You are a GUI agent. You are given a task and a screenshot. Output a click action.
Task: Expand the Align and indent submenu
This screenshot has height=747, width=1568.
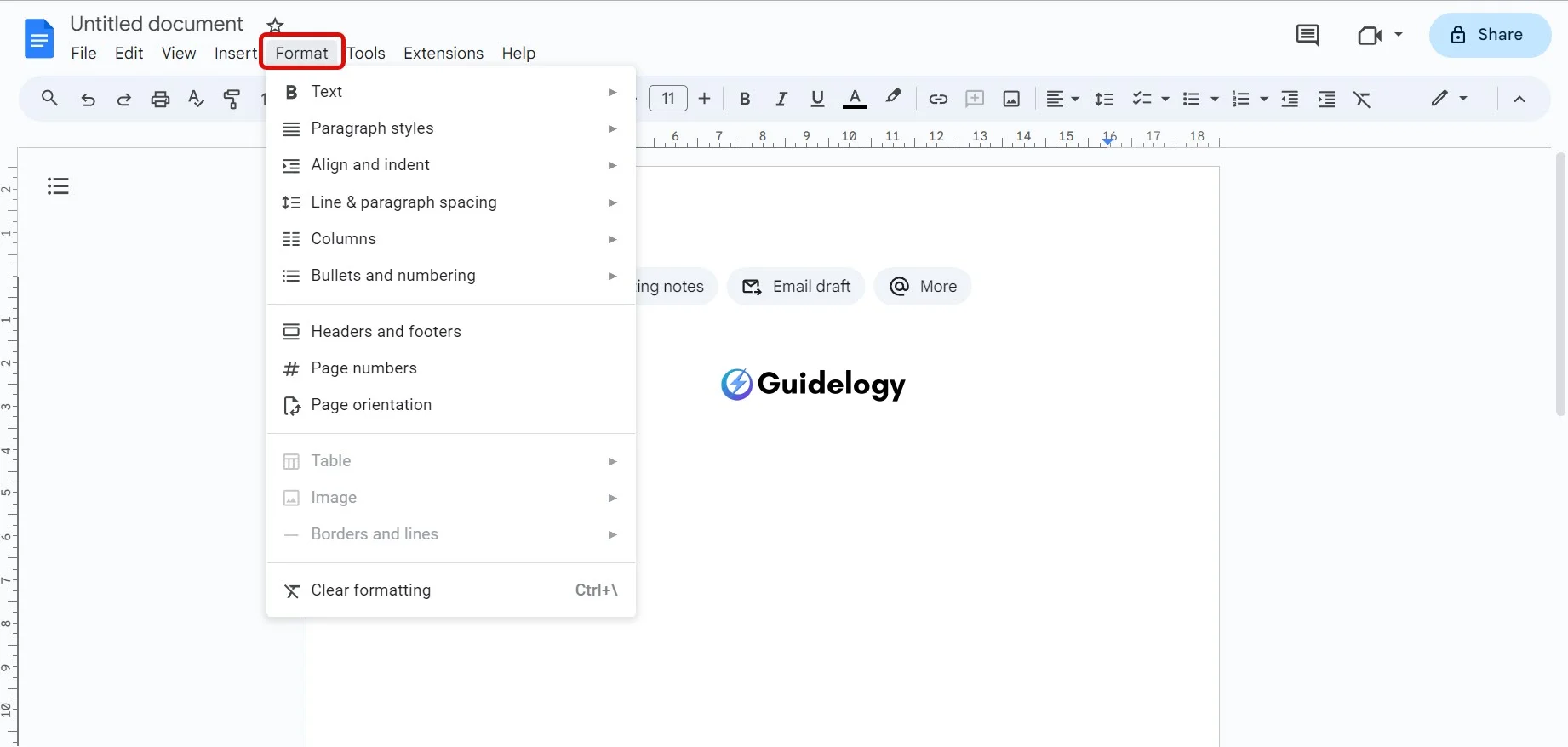coord(451,165)
